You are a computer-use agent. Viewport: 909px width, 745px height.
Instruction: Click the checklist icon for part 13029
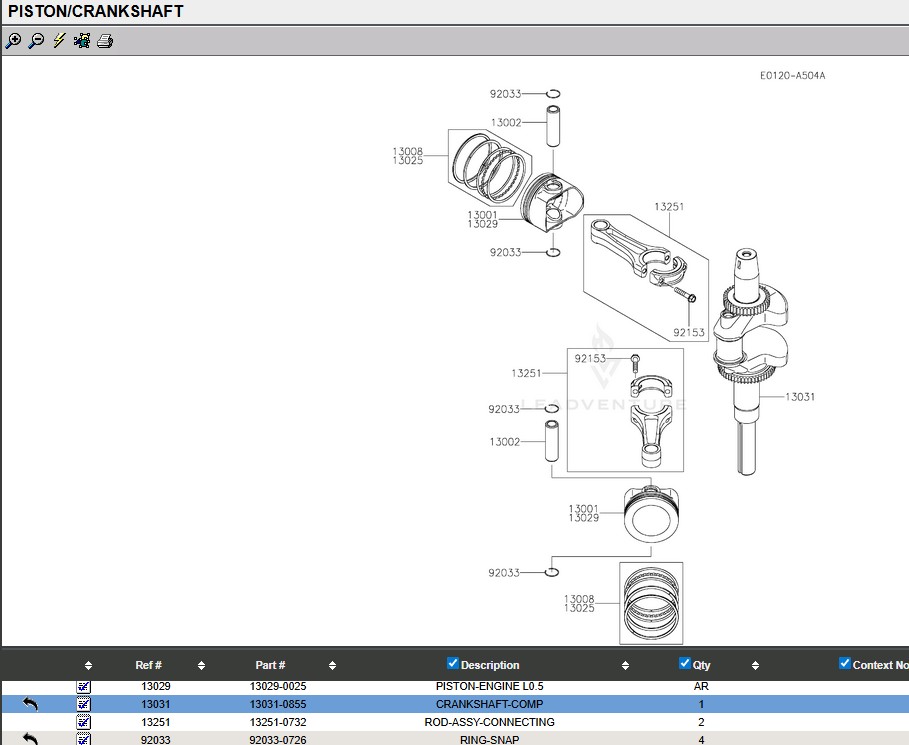(84, 687)
